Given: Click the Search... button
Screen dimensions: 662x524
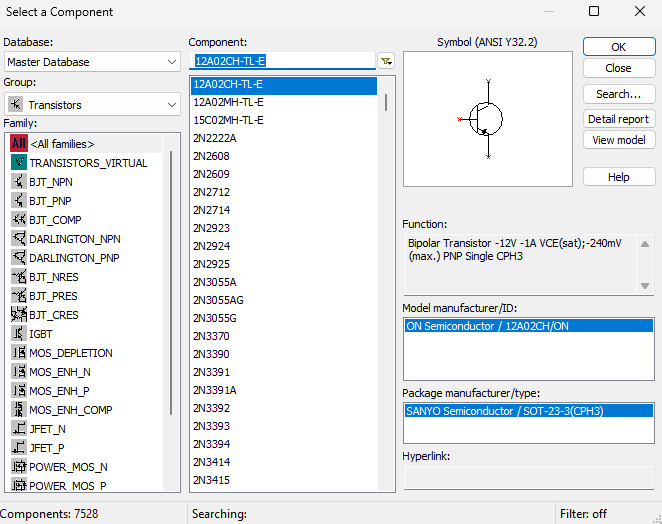Looking at the screenshot, I should click(x=618, y=94).
